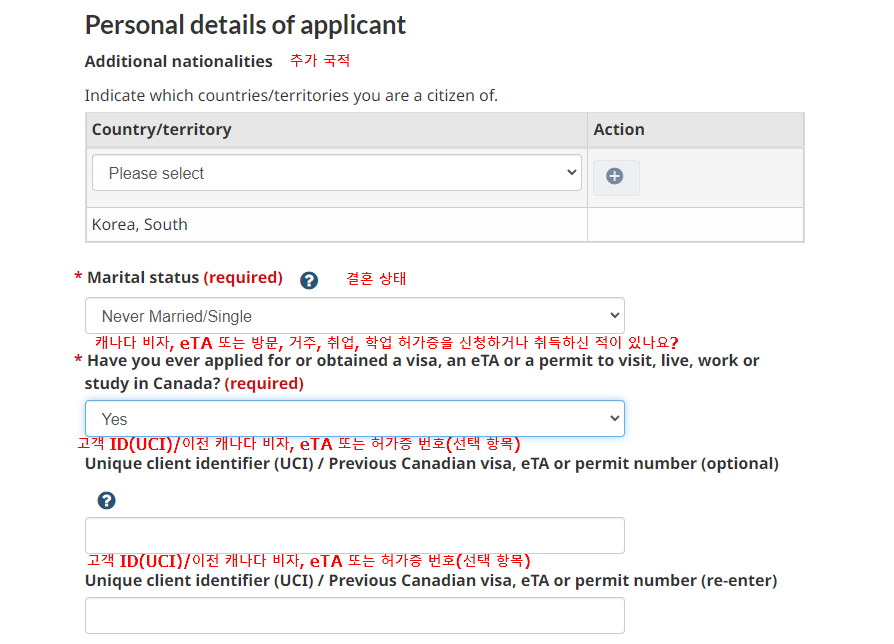894x644 pixels.
Task: Open the dropdown currently set to Yes
Action: (x=355, y=419)
